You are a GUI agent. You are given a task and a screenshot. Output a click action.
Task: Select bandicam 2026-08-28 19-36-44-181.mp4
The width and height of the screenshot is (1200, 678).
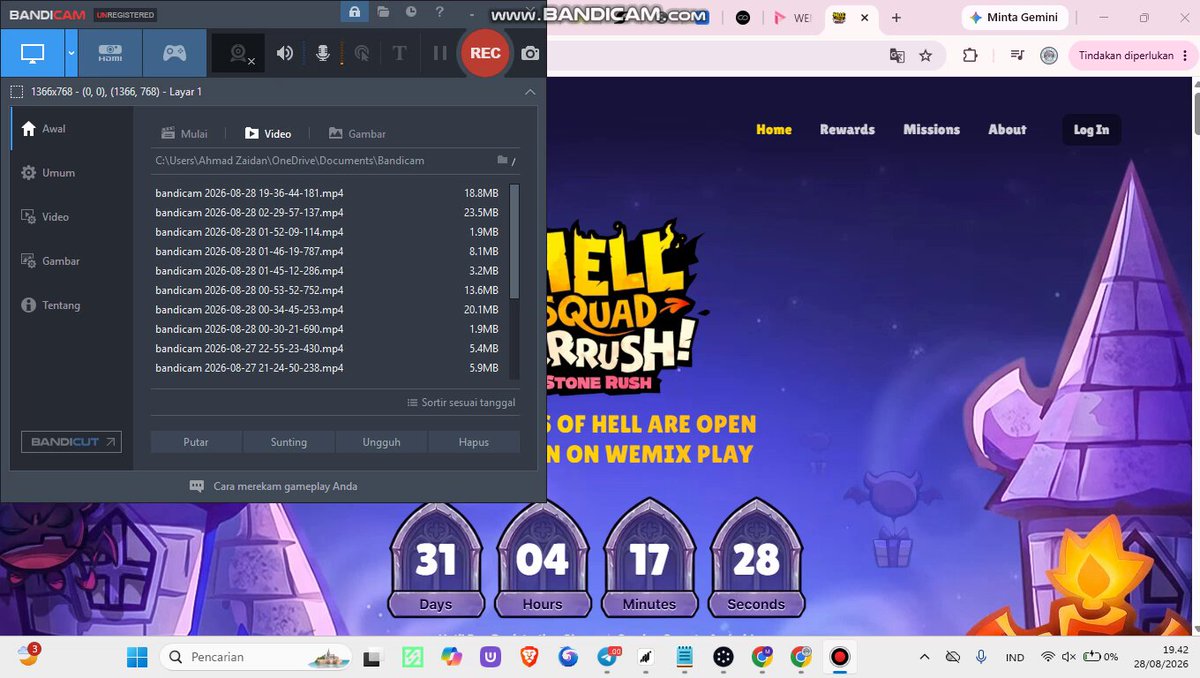click(x=328, y=193)
